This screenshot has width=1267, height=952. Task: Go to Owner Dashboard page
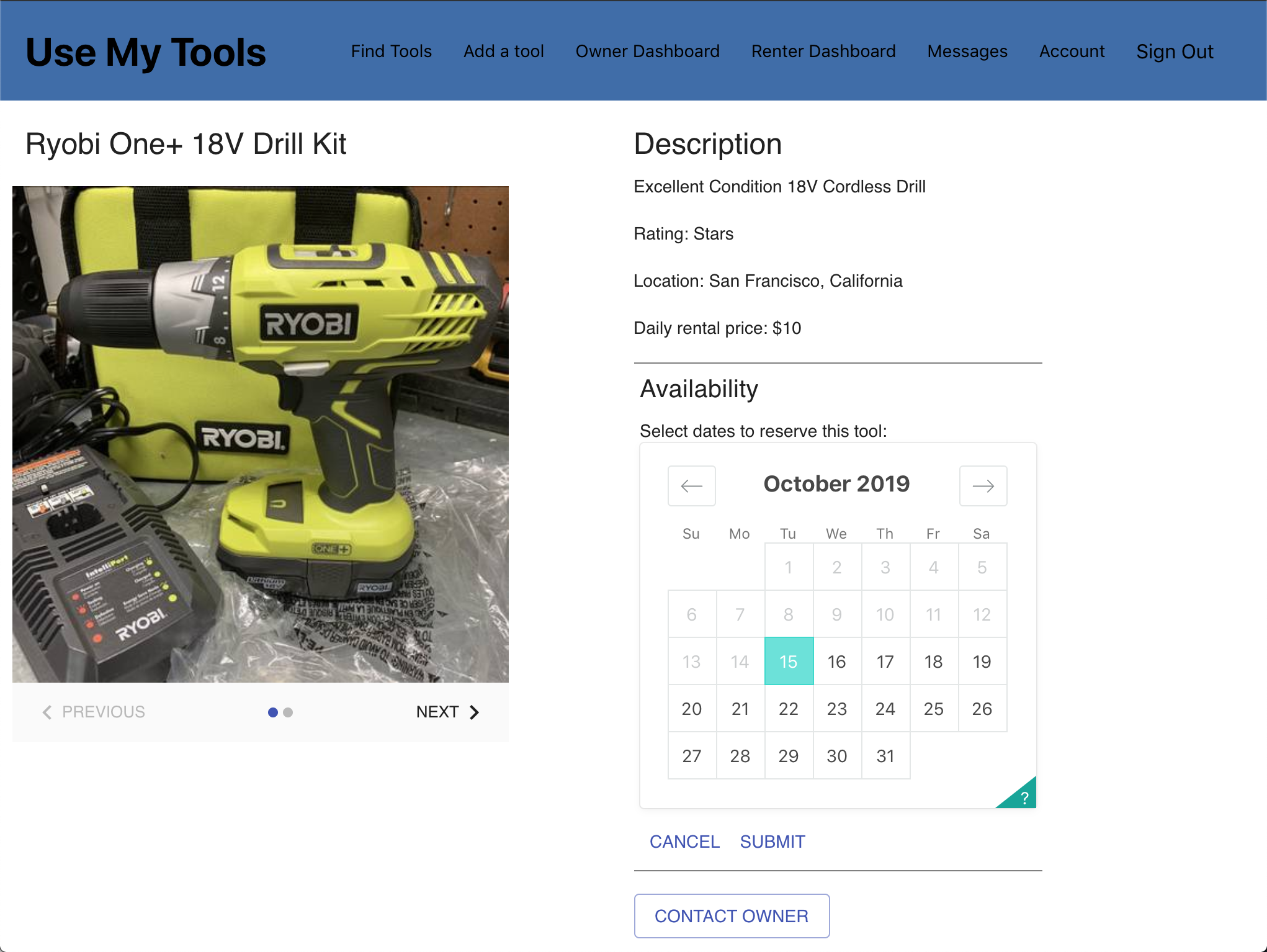click(x=647, y=51)
